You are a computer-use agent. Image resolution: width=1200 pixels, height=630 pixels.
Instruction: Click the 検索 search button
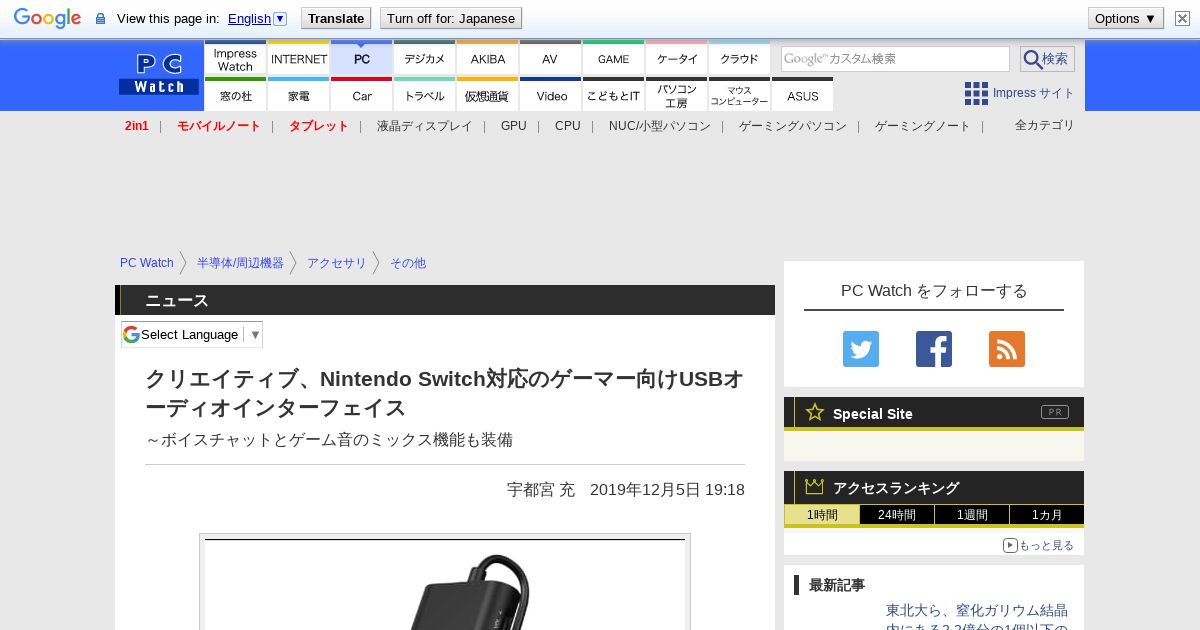coord(1047,59)
